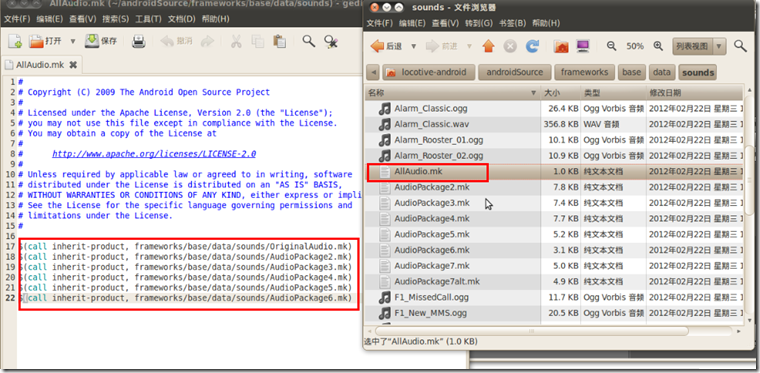
Task: Click the stop loading icon
Action: tap(510, 46)
